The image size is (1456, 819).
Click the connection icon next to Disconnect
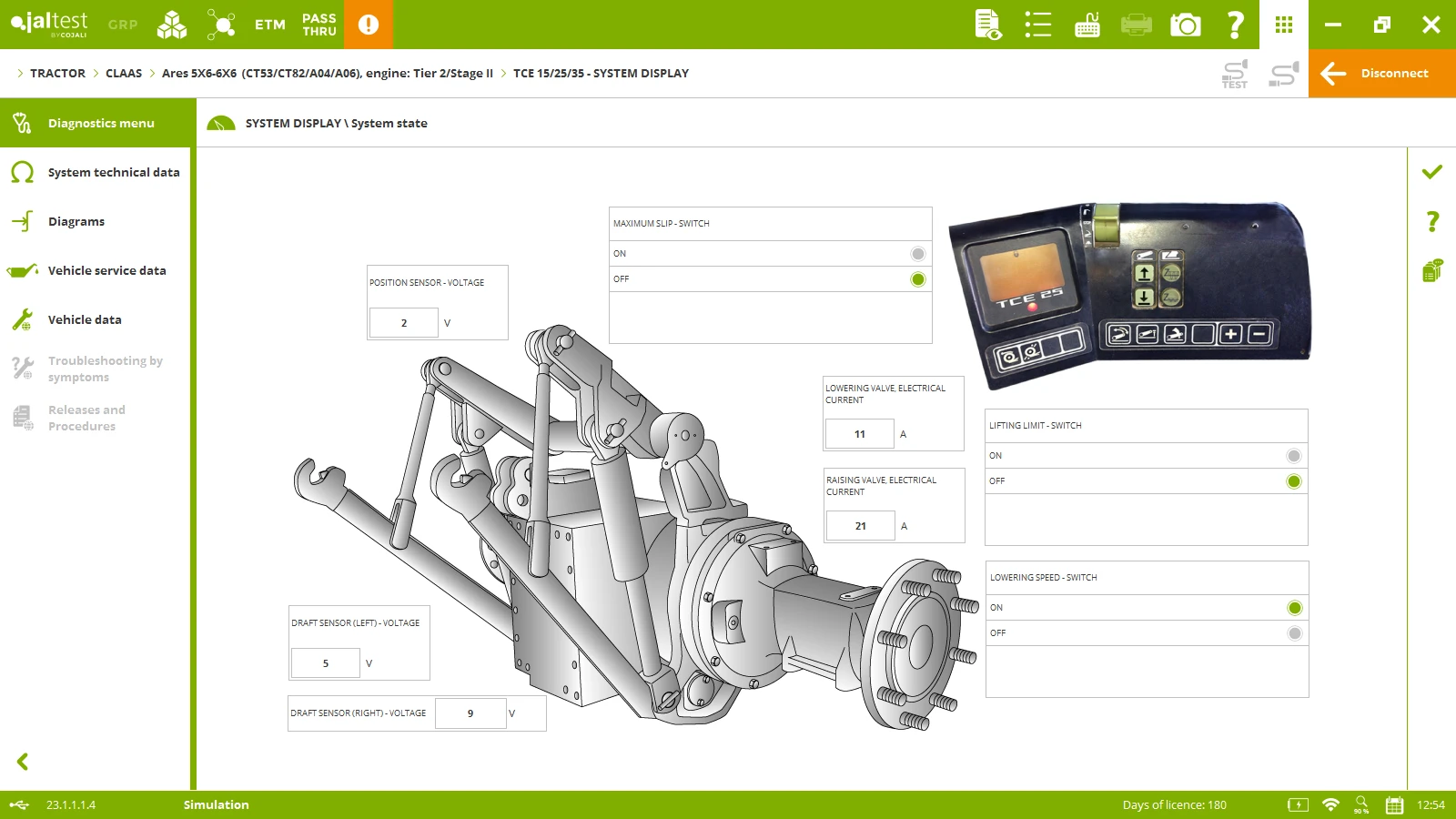click(x=1284, y=74)
